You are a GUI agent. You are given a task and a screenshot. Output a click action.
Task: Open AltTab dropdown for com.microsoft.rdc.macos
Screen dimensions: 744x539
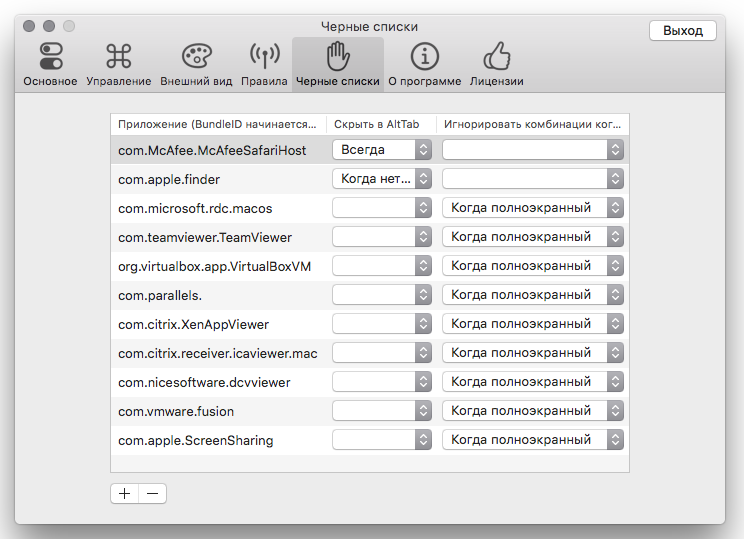tap(382, 208)
